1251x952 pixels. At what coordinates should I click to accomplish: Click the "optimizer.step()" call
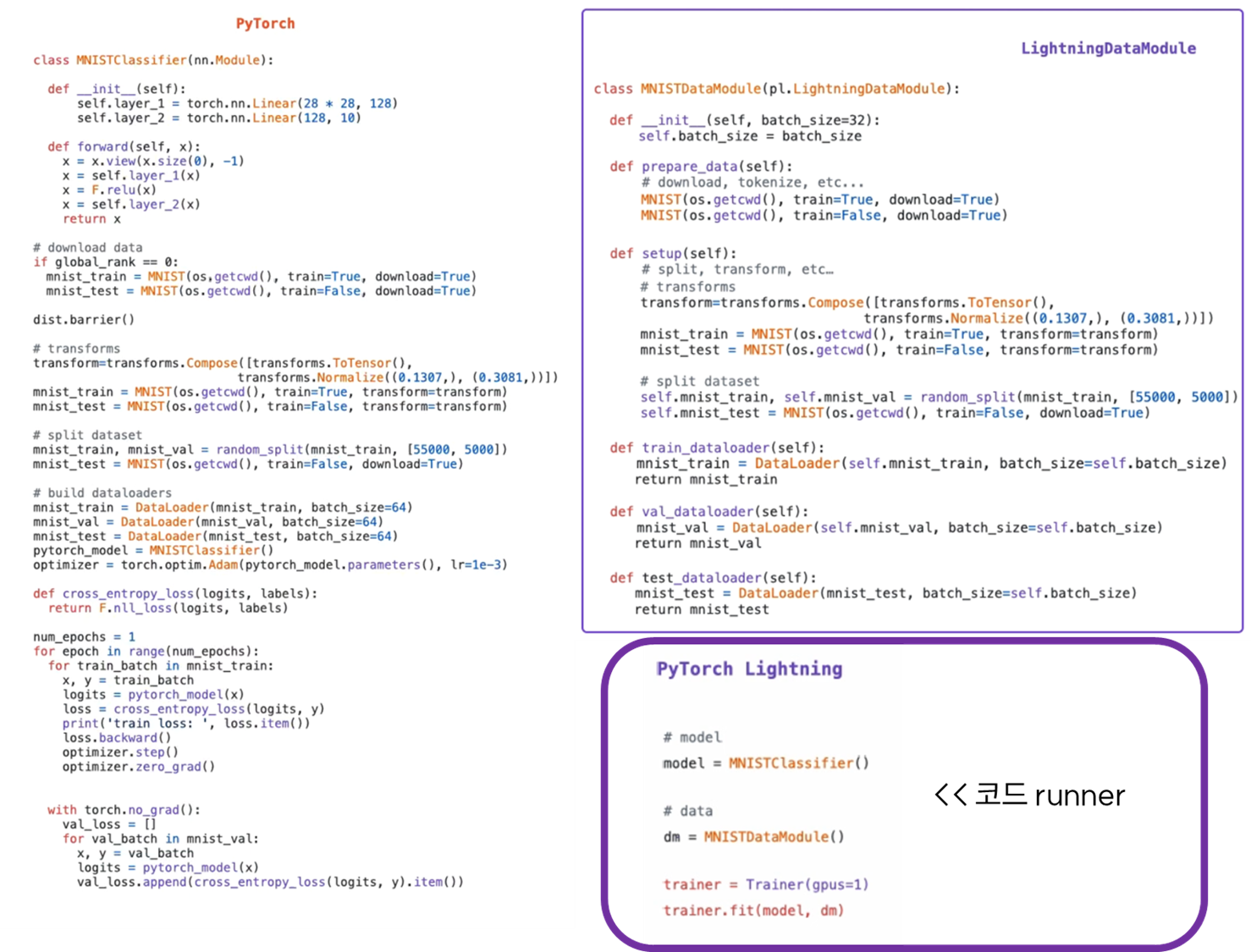pyautogui.click(x=120, y=751)
